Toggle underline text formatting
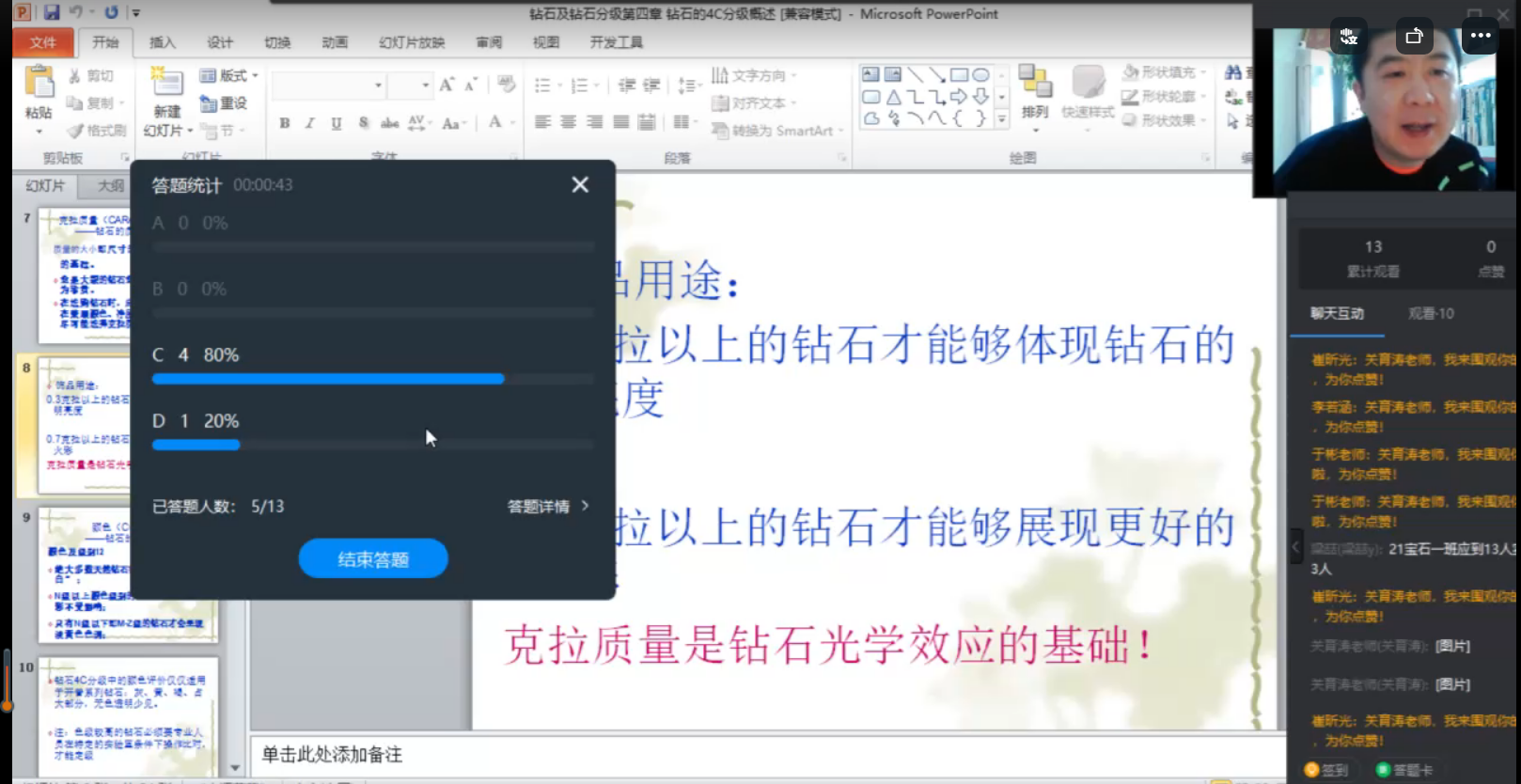The image size is (1521, 784). coord(336,123)
